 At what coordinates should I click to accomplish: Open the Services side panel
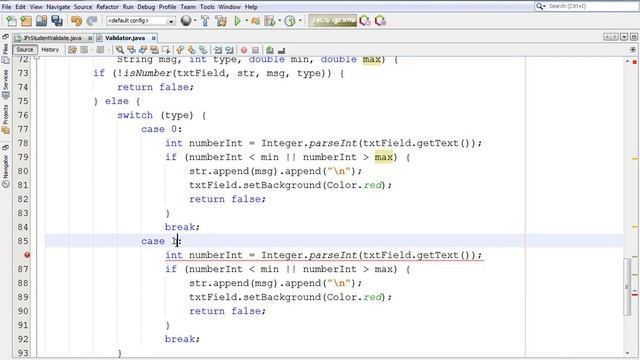(5, 84)
